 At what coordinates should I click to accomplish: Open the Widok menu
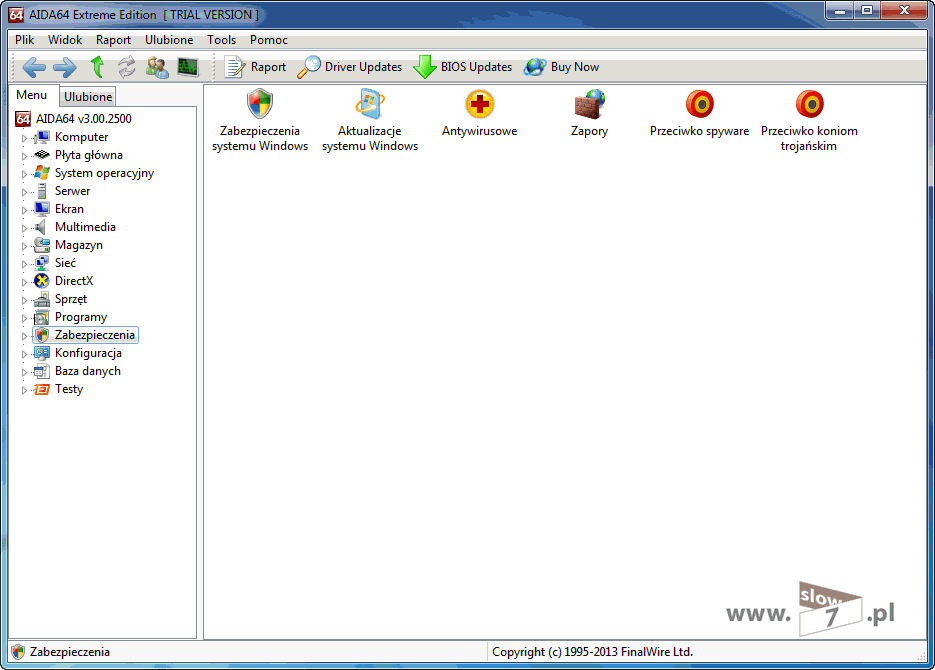[65, 40]
